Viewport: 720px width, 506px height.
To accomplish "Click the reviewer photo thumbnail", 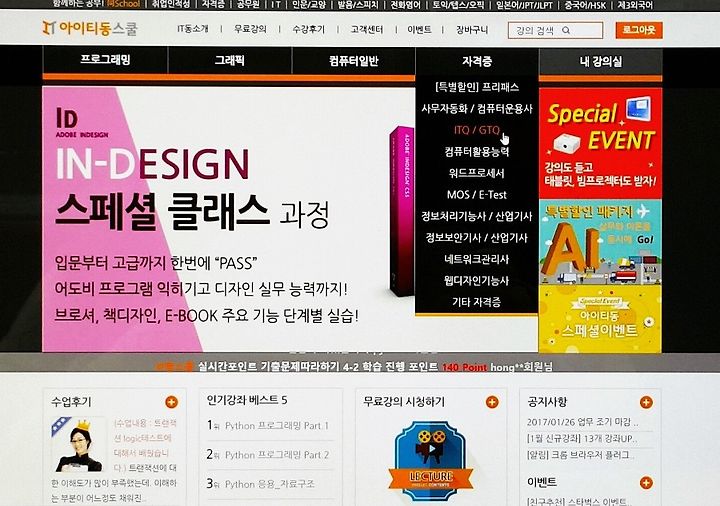I will coord(79,444).
